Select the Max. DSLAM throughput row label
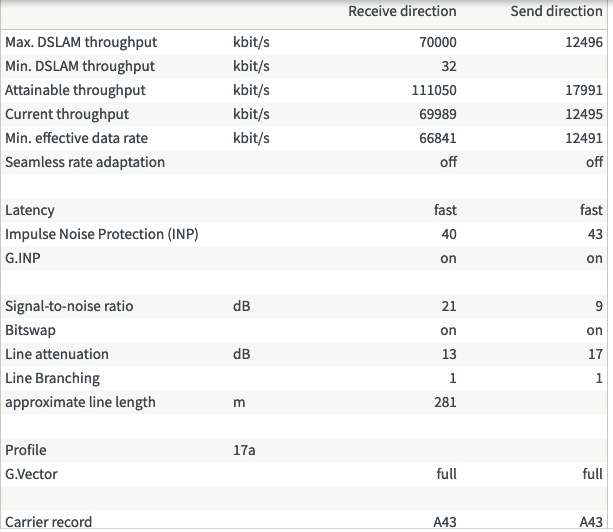The width and height of the screenshot is (613, 532). 81,42
